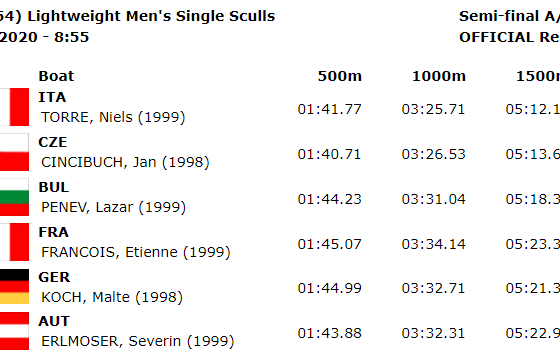Click the GER boat code
Image resolution: width=560 pixels, height=364 pixels.
(54, 277)
